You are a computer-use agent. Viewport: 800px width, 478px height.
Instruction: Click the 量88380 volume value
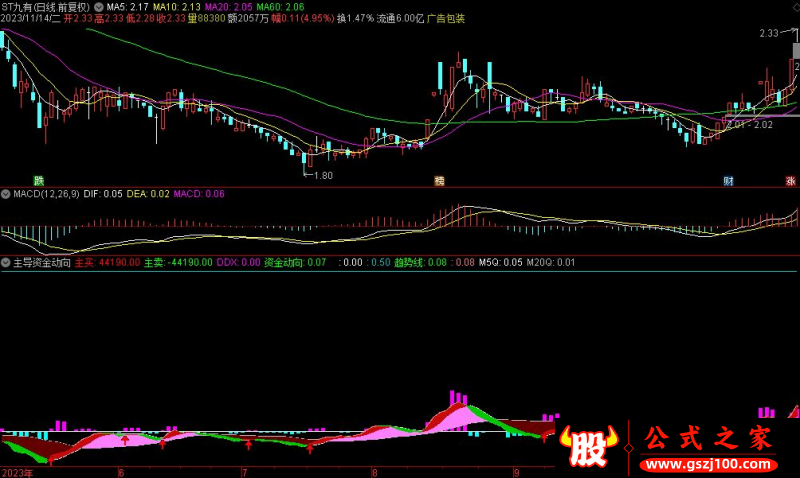click(x=207, y=19)
